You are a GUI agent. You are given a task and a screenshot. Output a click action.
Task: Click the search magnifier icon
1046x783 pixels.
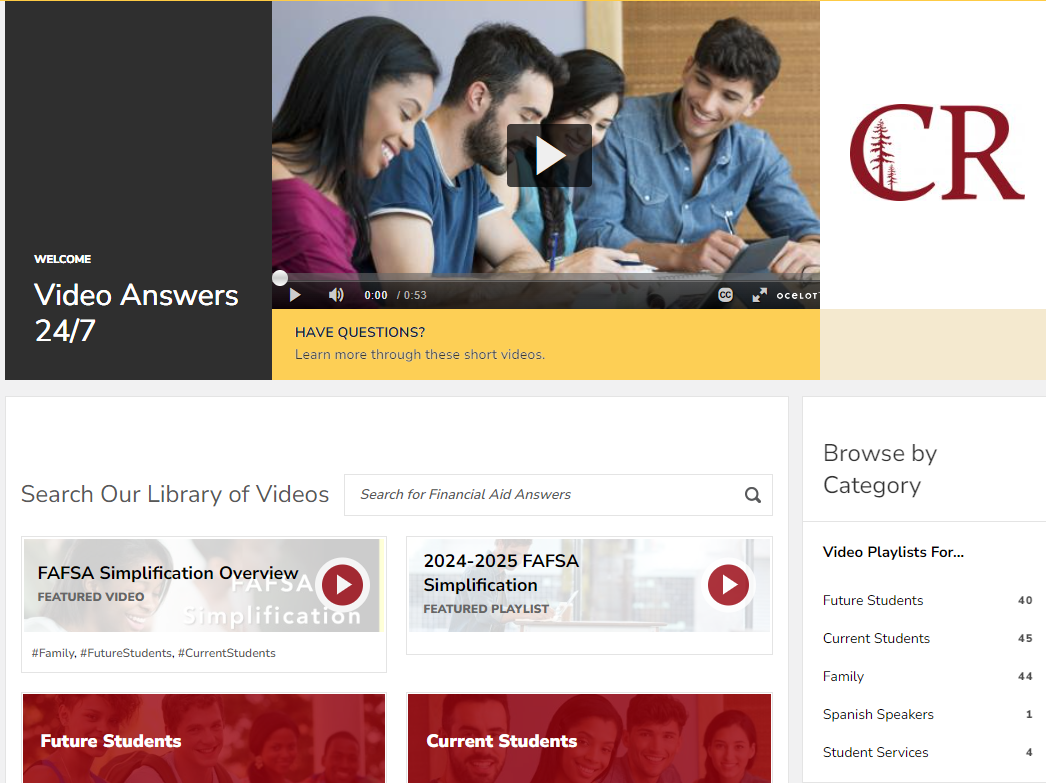[x=752, y=495]
